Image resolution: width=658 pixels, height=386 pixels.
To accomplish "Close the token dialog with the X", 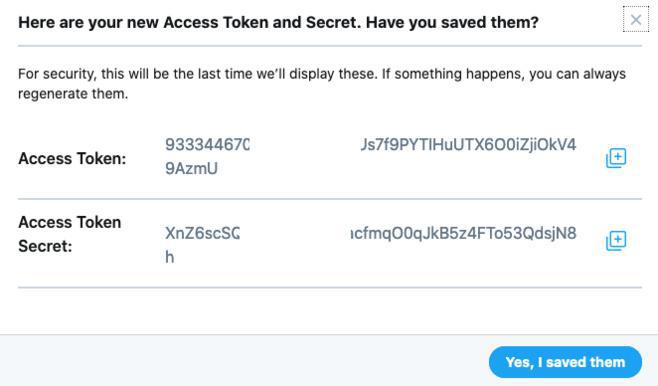I will [x=636, y=19].
